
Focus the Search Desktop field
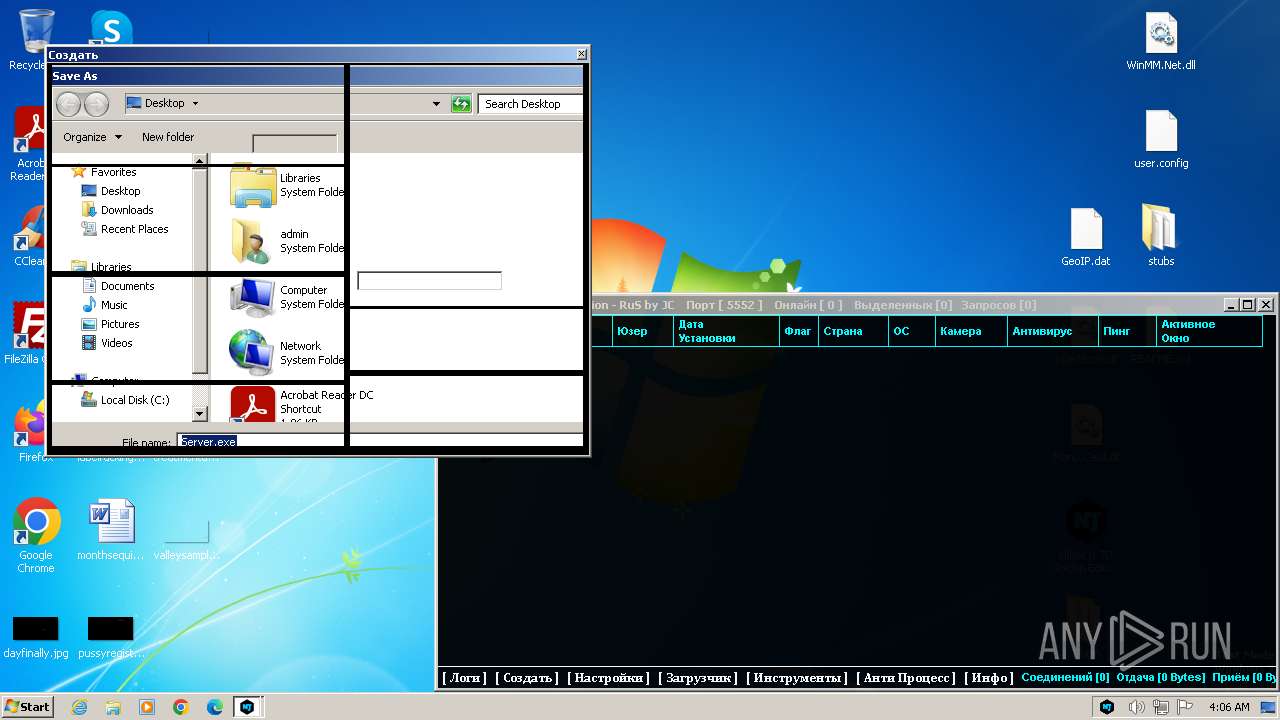pos(530,104)
